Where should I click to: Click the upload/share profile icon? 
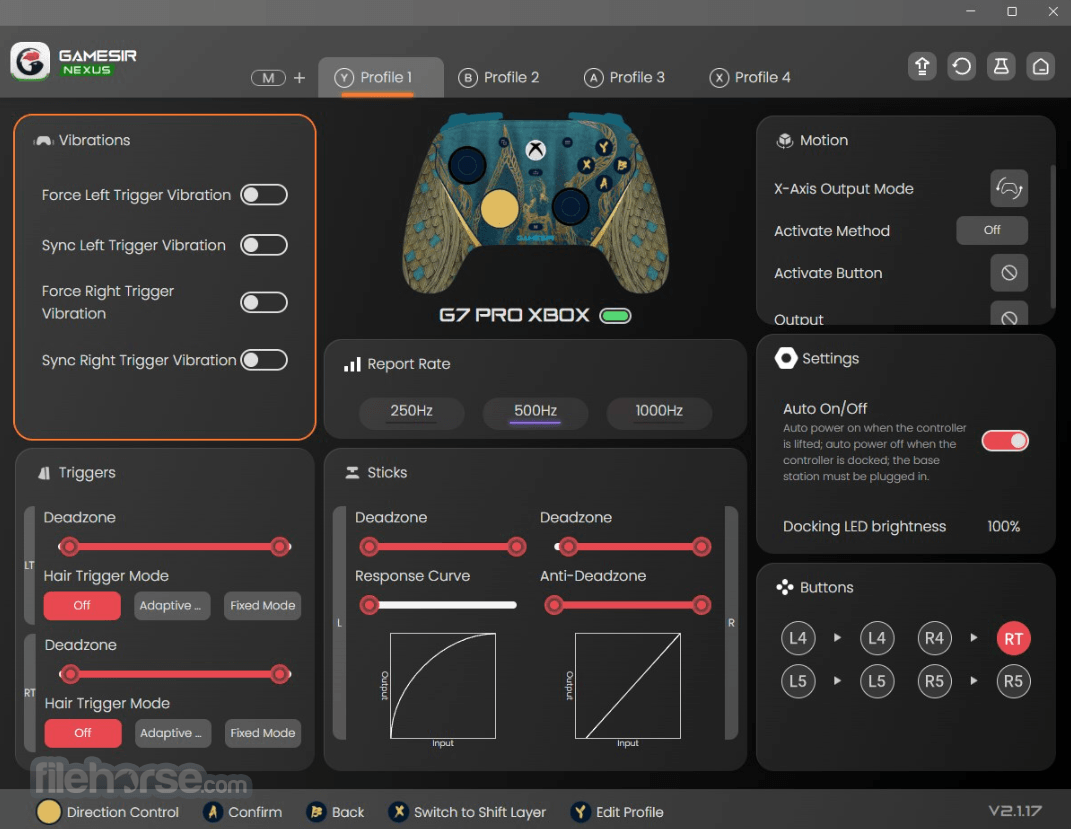tap(922, 66)
